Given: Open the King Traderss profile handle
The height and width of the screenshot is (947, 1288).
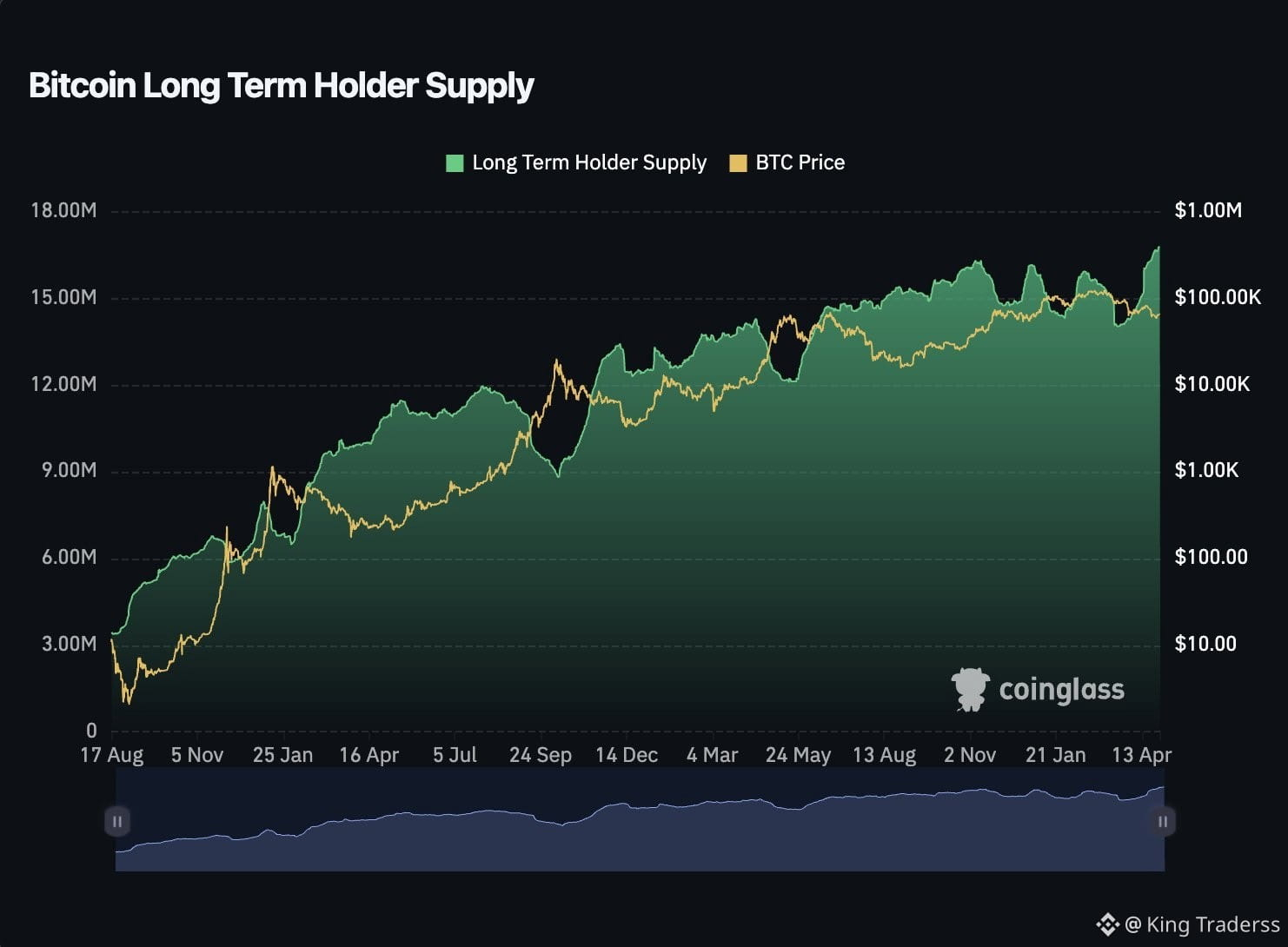Looking at the screenshot, I should point(1203,924).
